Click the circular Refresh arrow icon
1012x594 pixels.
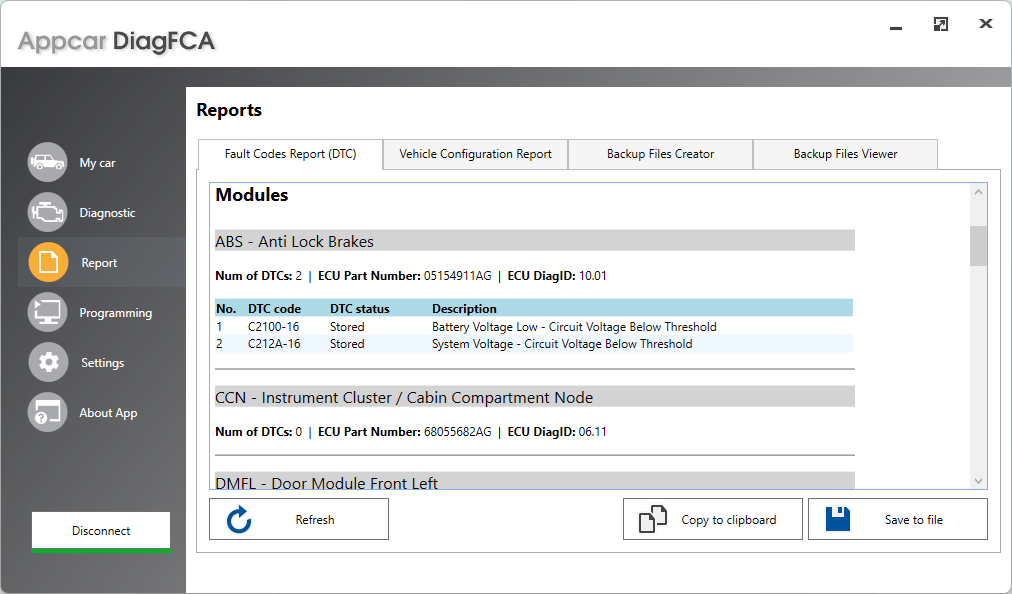(239, 518)
